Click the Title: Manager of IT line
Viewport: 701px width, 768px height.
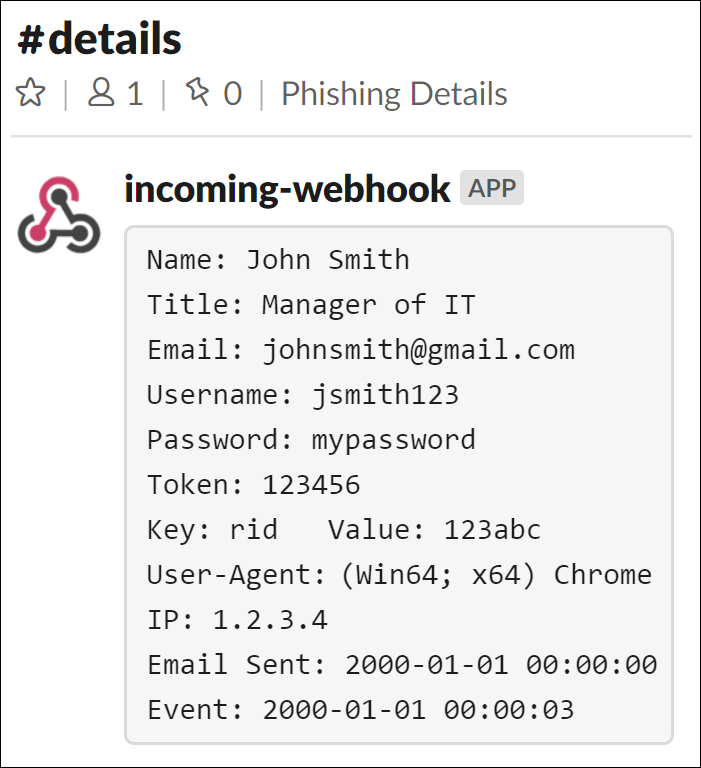pos(311,305)
